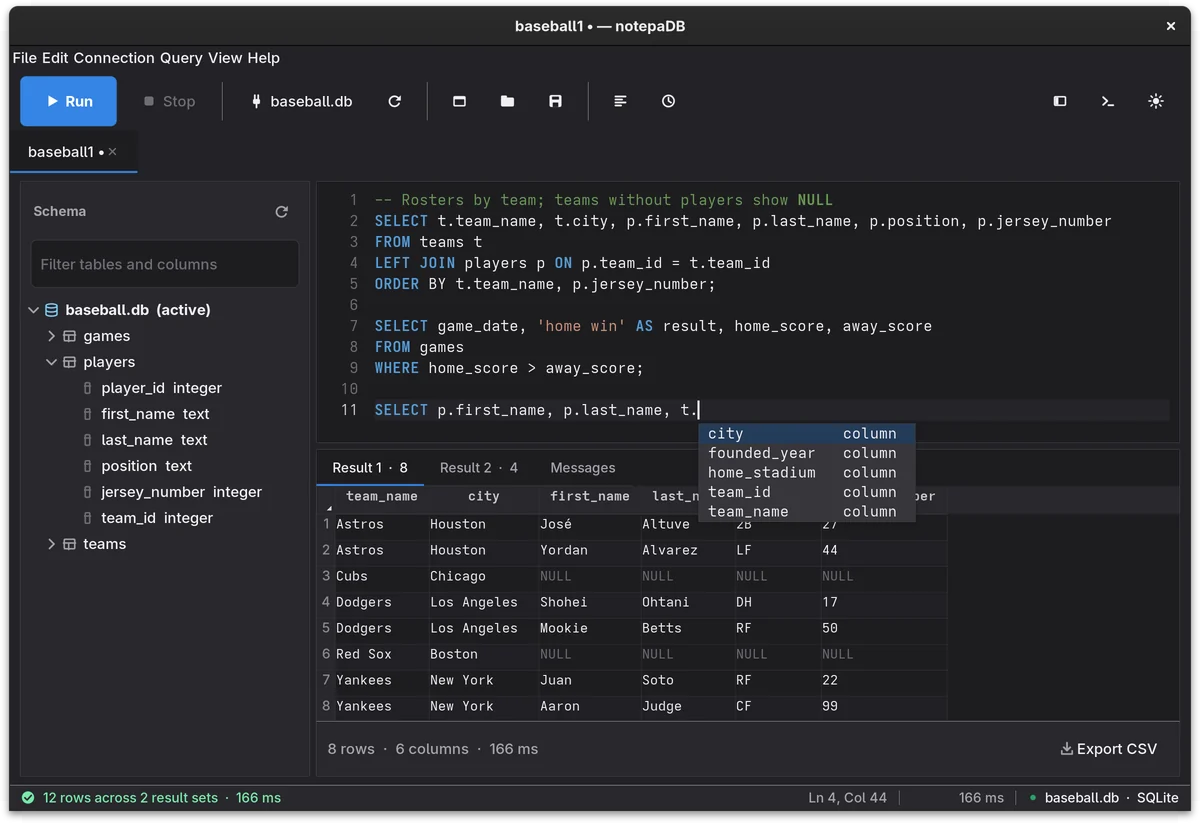Save query with the floppy disk icon
1200x823 pixels.
point(556,101)
